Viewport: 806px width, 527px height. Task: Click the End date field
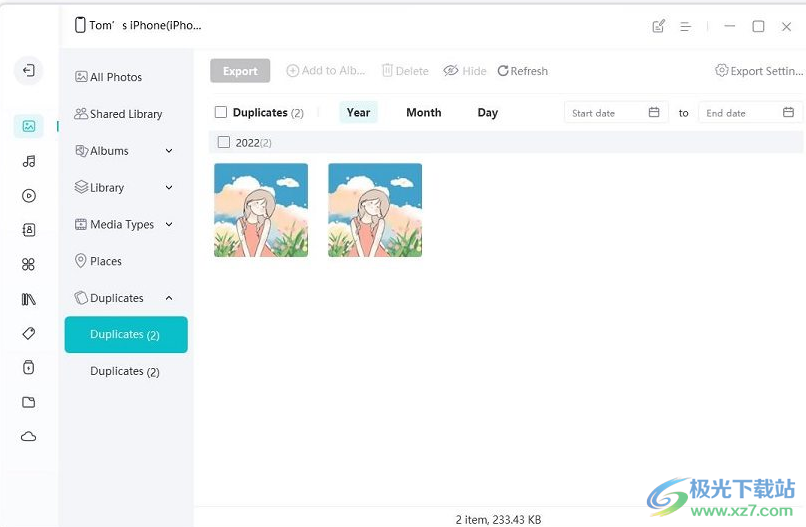pyautogui.click(x=750, y=112)
